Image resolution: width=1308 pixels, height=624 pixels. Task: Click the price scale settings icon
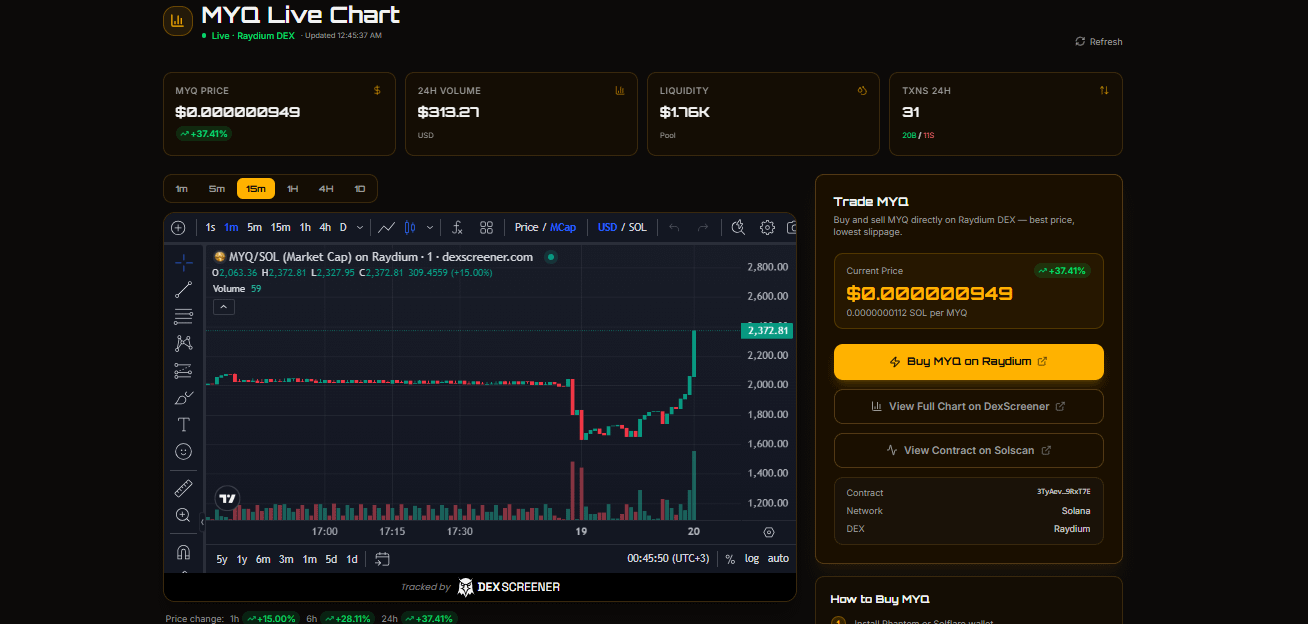(x=768, y=532)
